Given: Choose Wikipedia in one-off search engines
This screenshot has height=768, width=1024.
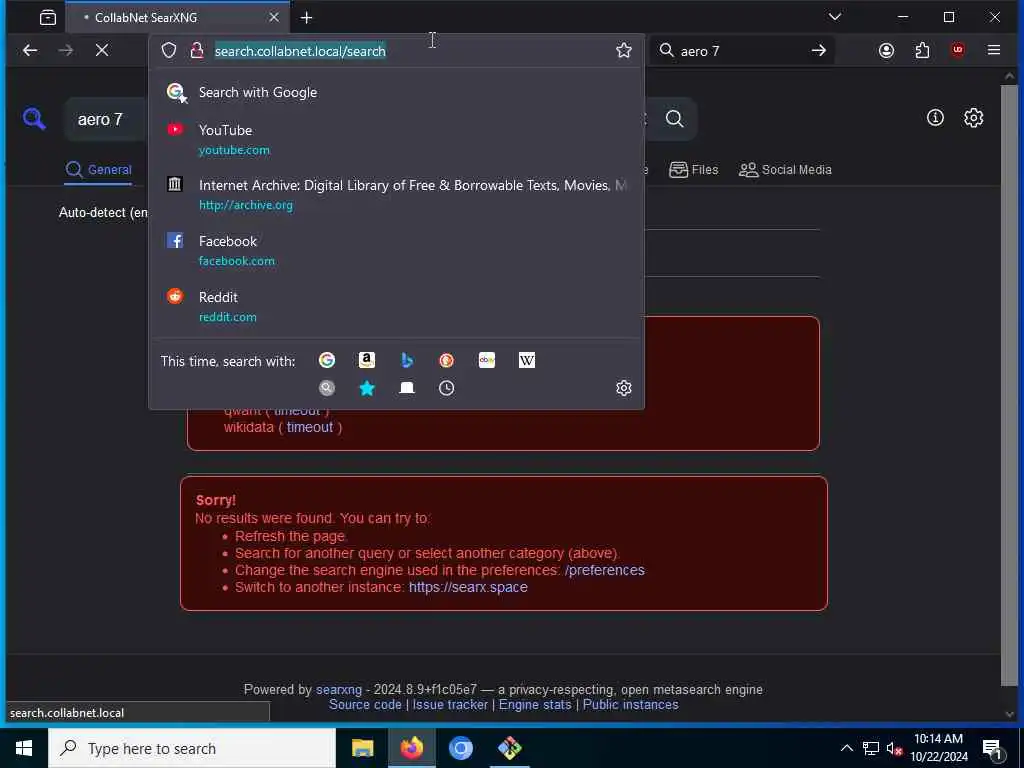Looking at the screenshot, I should [x=526, y=360].
